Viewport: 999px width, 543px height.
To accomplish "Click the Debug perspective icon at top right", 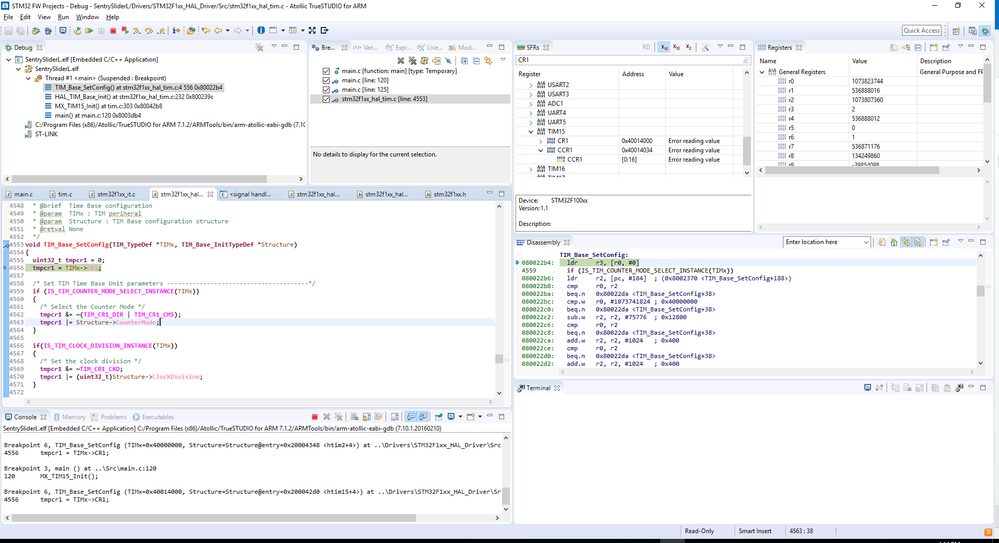I will click(x=985, y=31).
